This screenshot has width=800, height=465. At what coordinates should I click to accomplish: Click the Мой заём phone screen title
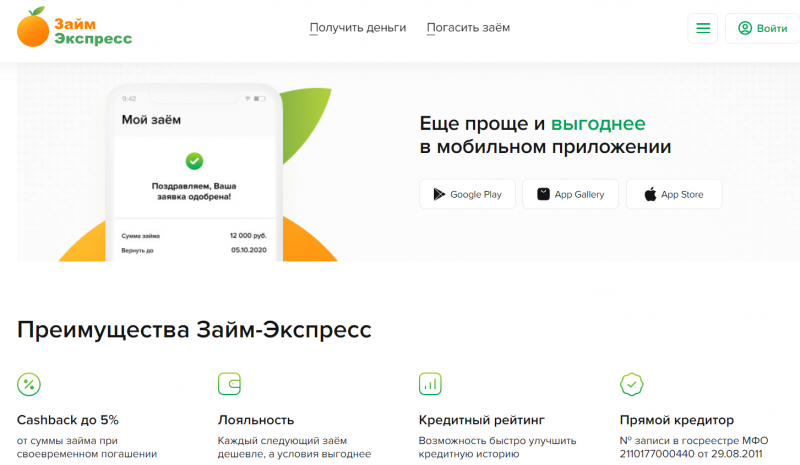click(151, 120)
